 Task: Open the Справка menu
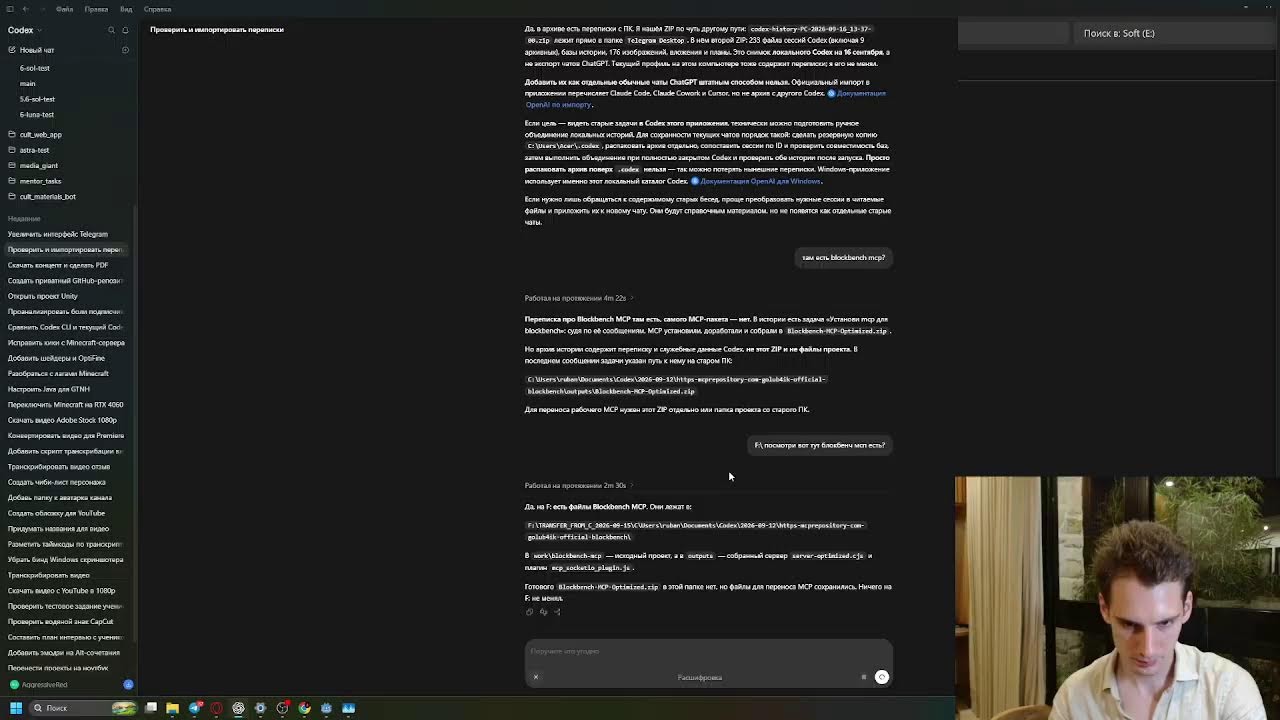tap(157, 9)
